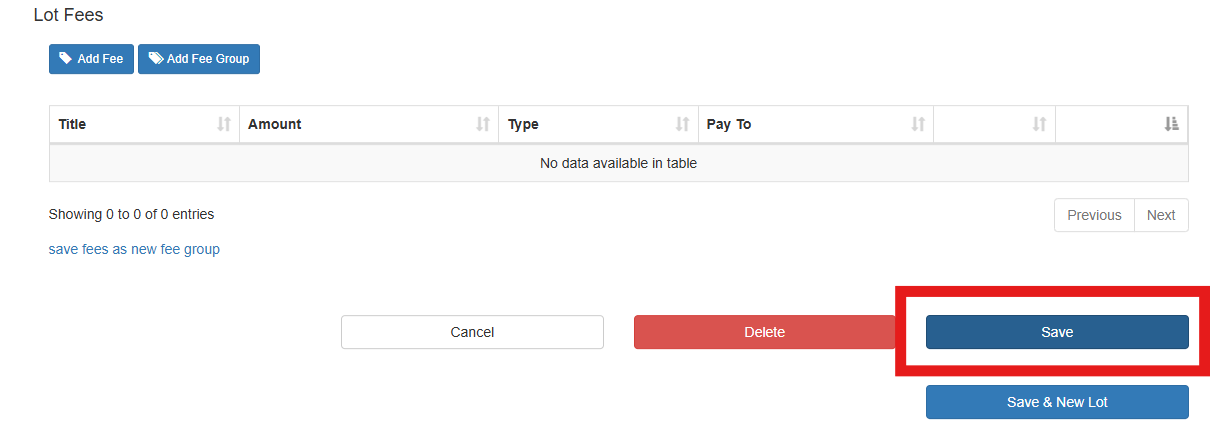
Task: Click the sort arrows icon beside Type
Action: click(683, 124)
